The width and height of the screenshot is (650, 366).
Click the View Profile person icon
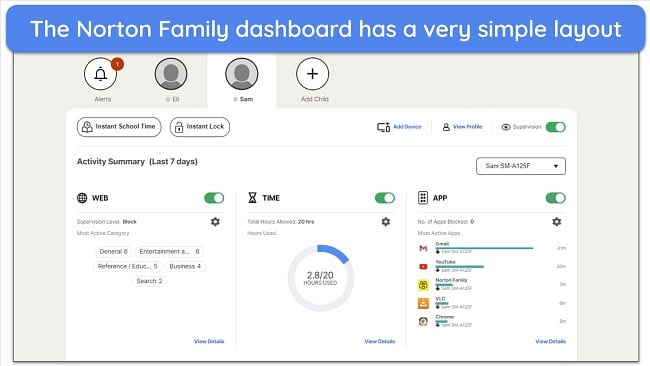click(446, 127)
